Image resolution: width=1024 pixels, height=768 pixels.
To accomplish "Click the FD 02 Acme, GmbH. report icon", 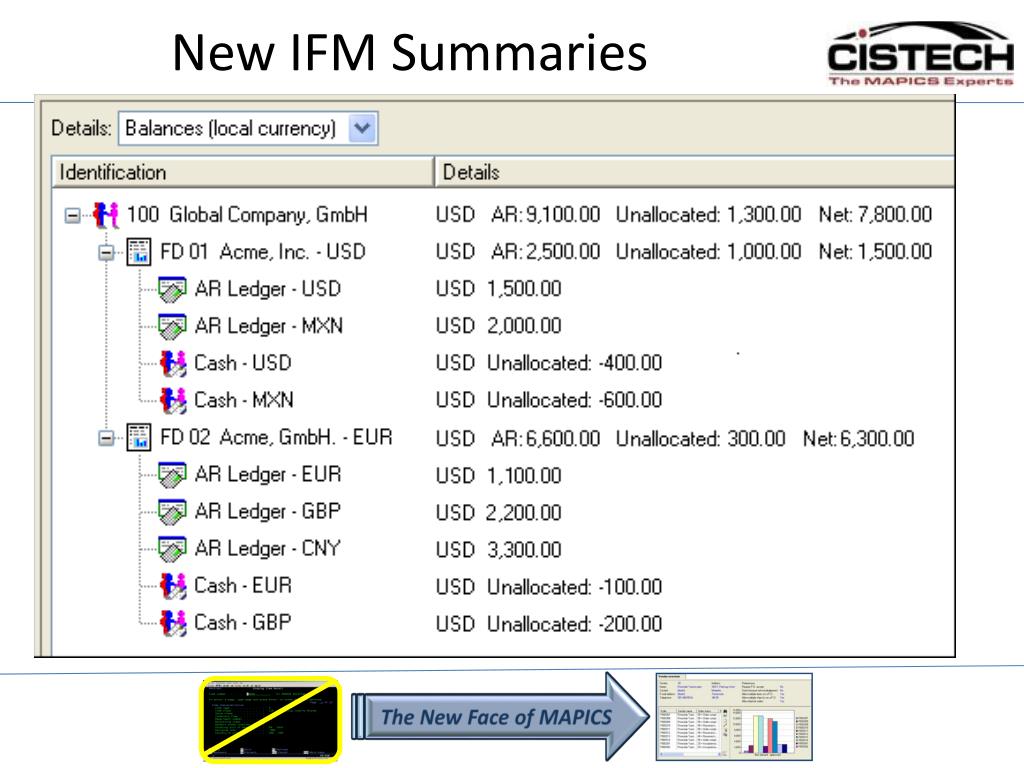I will tap(138, 438).
